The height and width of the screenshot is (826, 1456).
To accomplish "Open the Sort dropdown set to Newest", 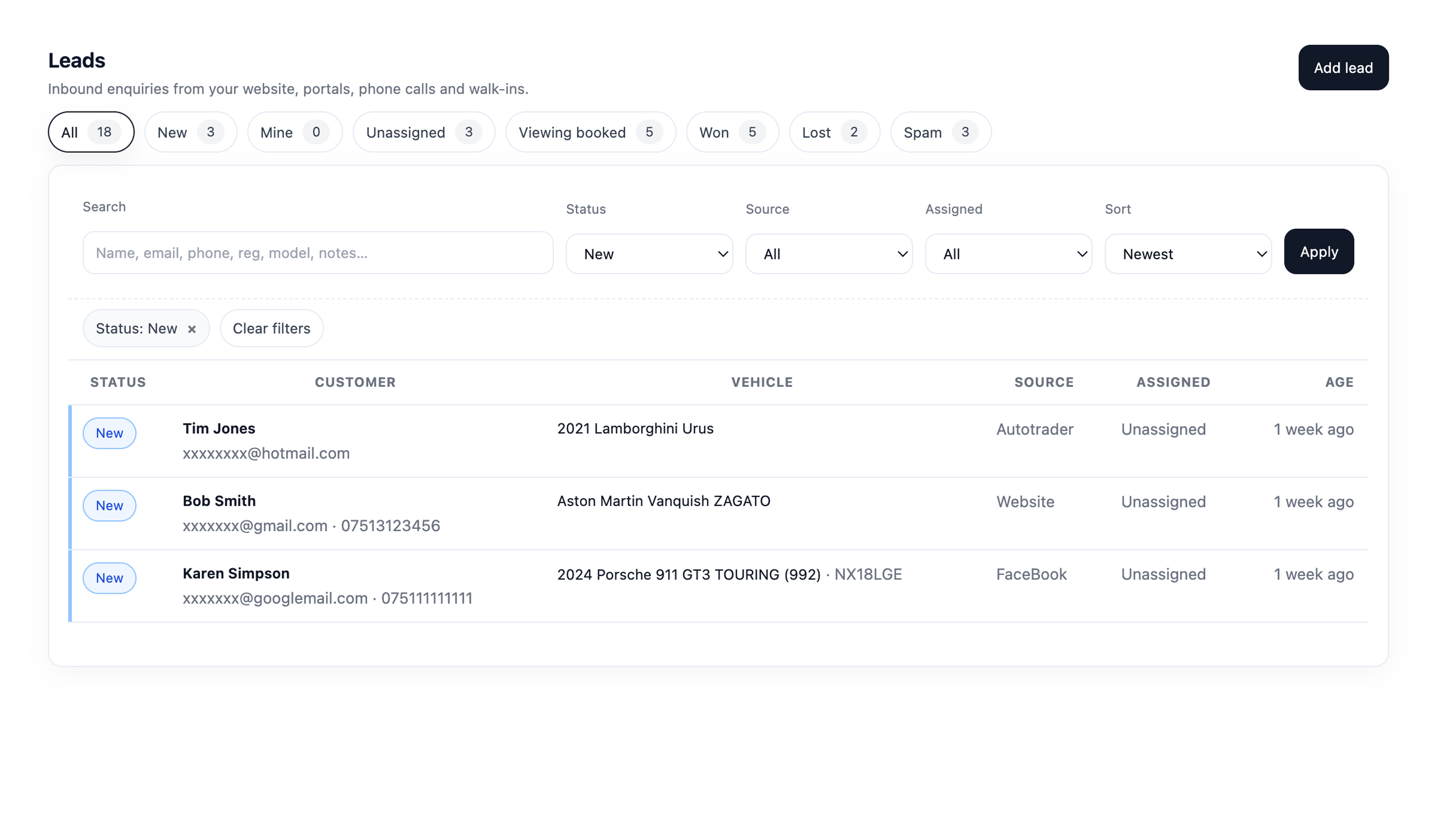I will click(x=1188, y=254).
